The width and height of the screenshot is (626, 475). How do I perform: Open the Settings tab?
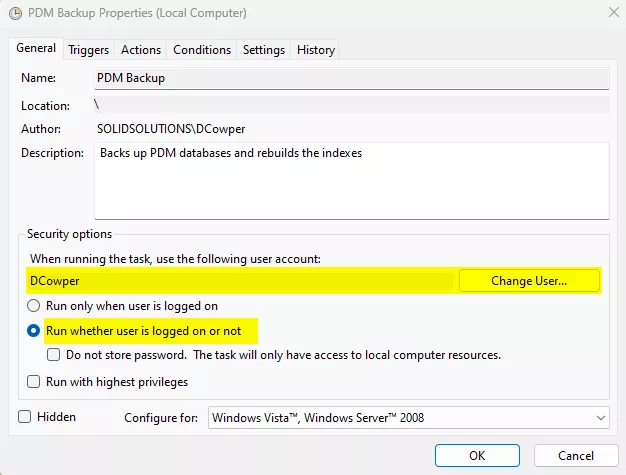[x=264, y=50]
